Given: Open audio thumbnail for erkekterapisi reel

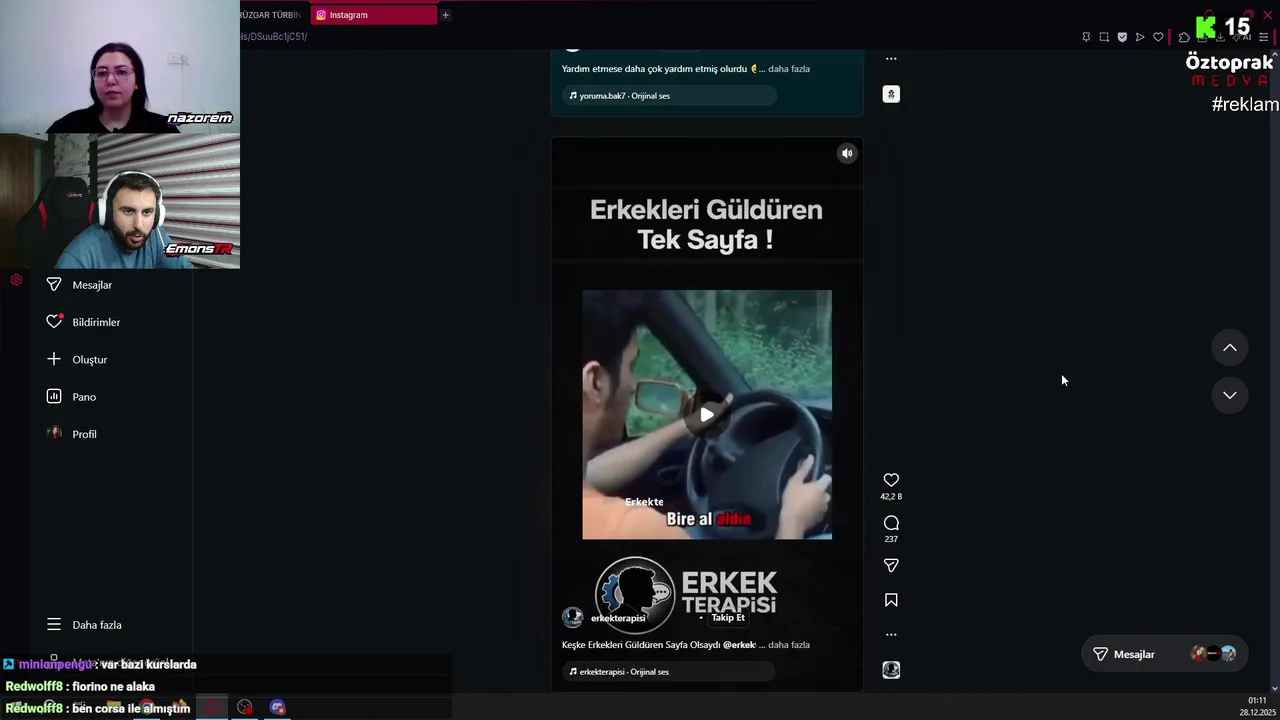Looking at the screenshot, I should point(891,670).
